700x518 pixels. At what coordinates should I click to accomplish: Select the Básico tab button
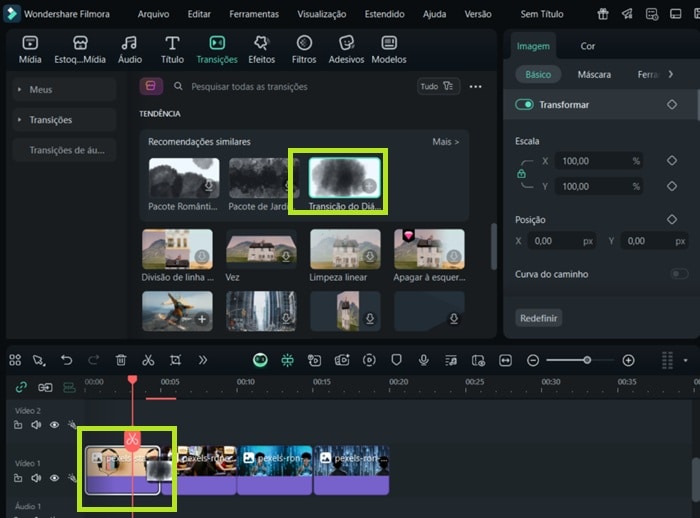click(538, 75)
